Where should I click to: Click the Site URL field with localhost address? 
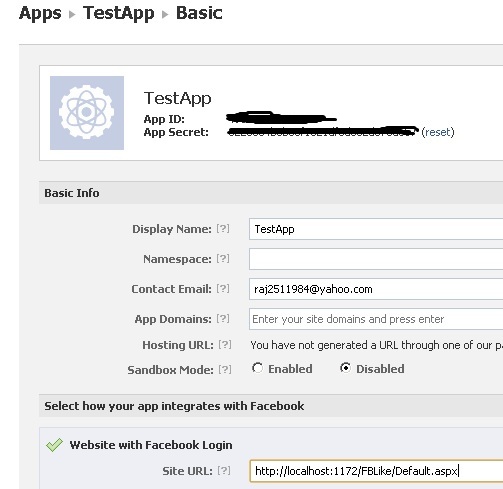(x=376, y=471)
